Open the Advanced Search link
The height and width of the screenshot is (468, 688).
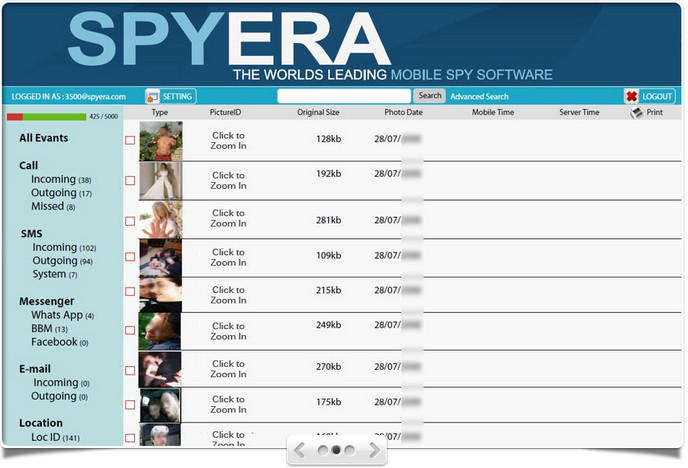pos(479,96)
